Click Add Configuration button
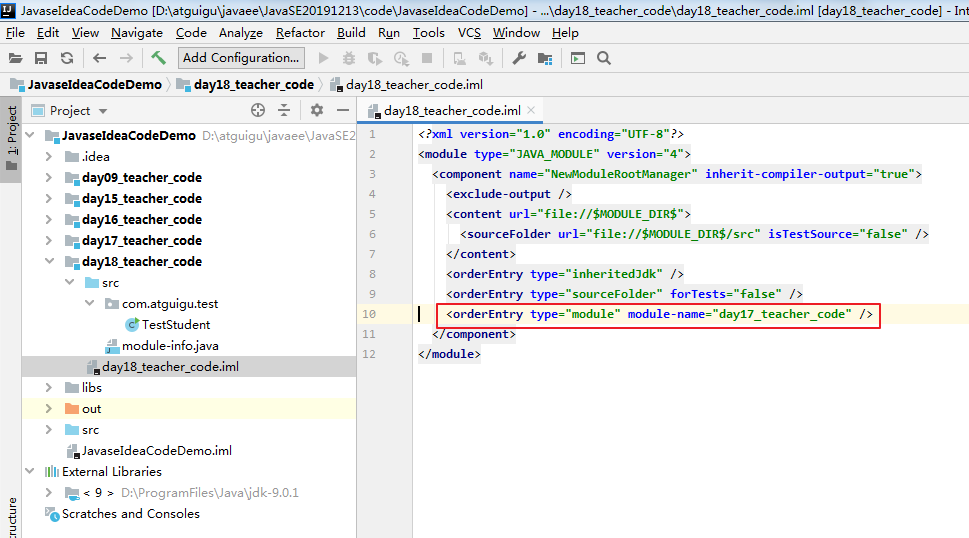Image resolution: width=969 pixels, height=538 pixels. (x=241, y=58)
